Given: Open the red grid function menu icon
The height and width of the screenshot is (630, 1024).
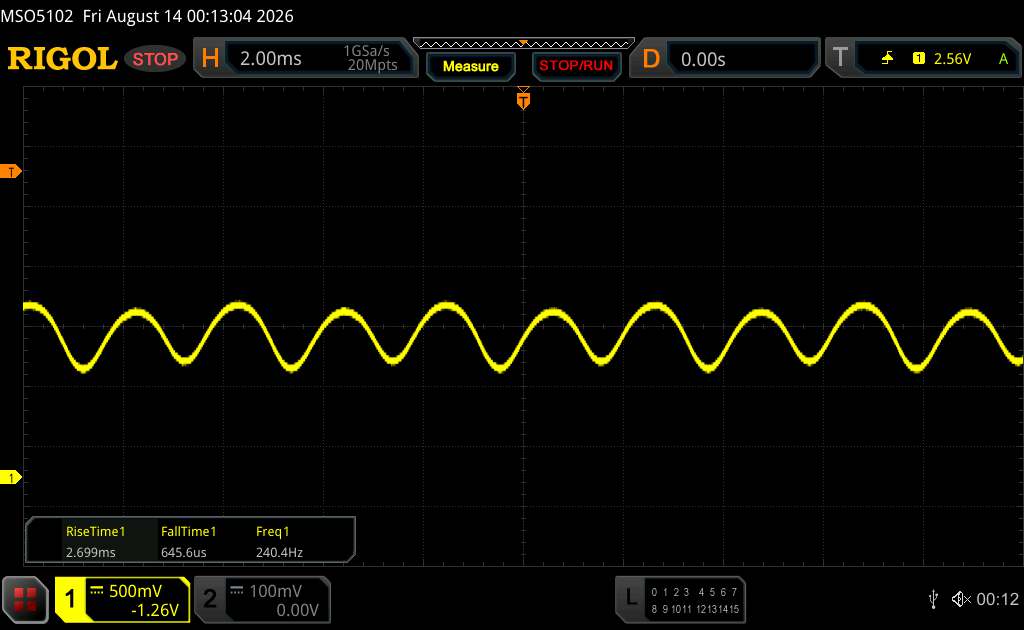Looking at the screenshot, I should tap(25, 599).
